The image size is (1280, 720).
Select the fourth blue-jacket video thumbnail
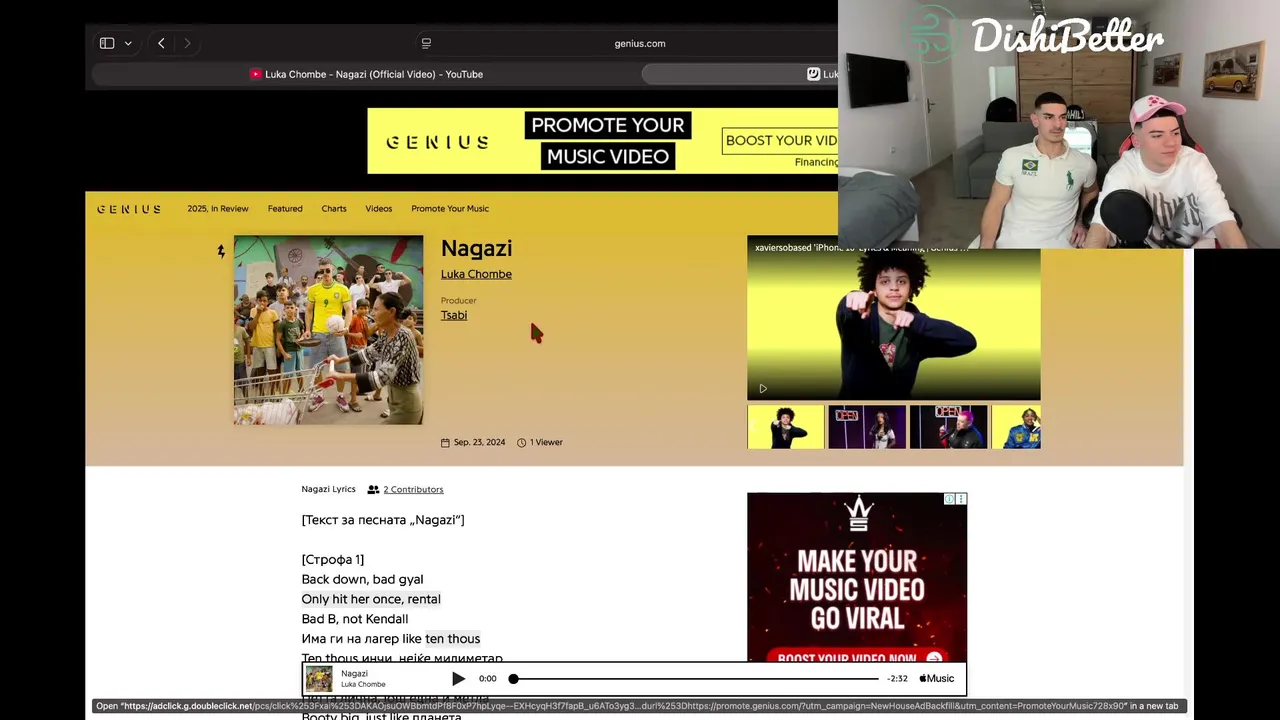click(x=1016, y=427)
